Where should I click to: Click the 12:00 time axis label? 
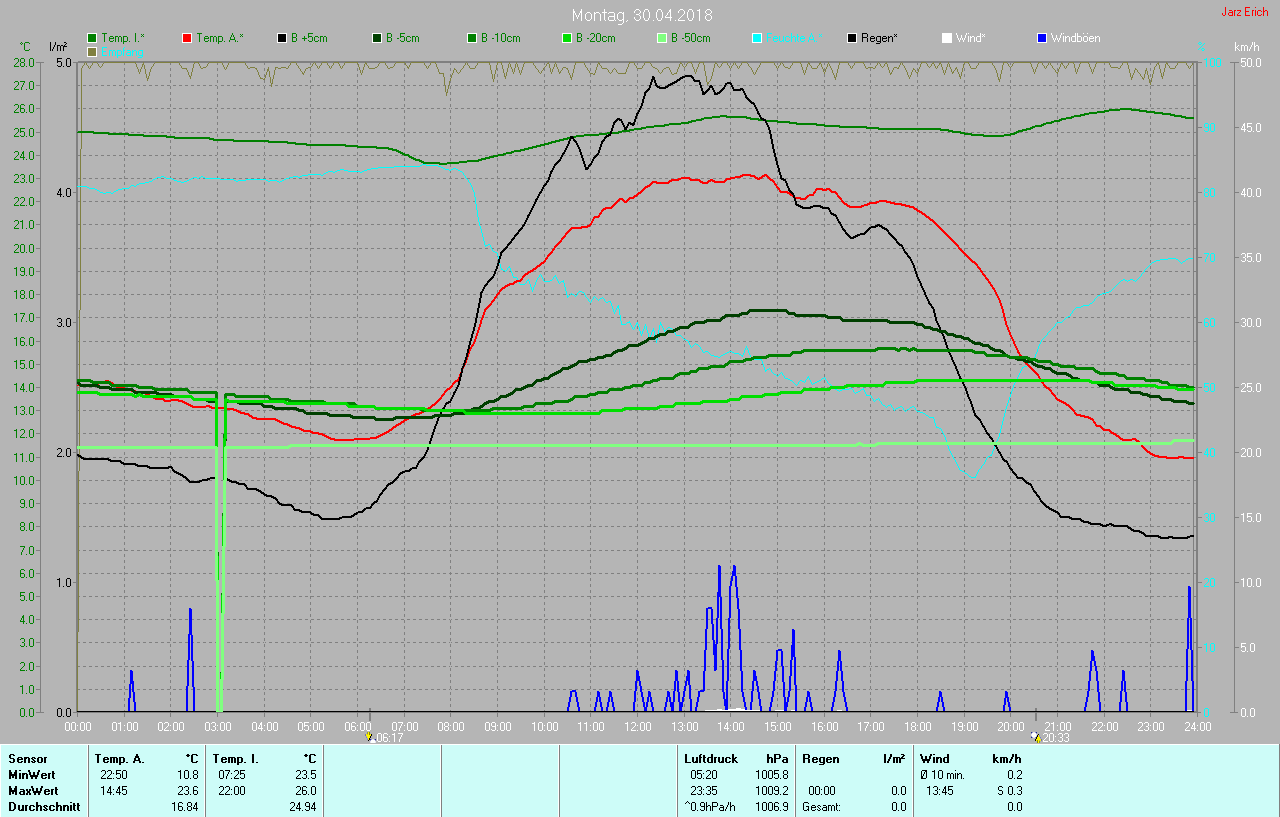pyautogui.click(x=638, y=726)
